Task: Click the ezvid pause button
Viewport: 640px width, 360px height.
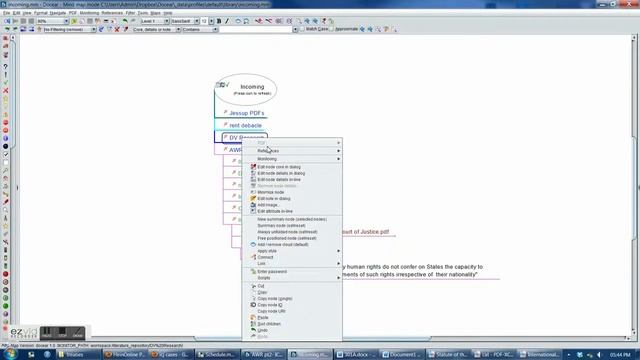Action: coord(47,333)
